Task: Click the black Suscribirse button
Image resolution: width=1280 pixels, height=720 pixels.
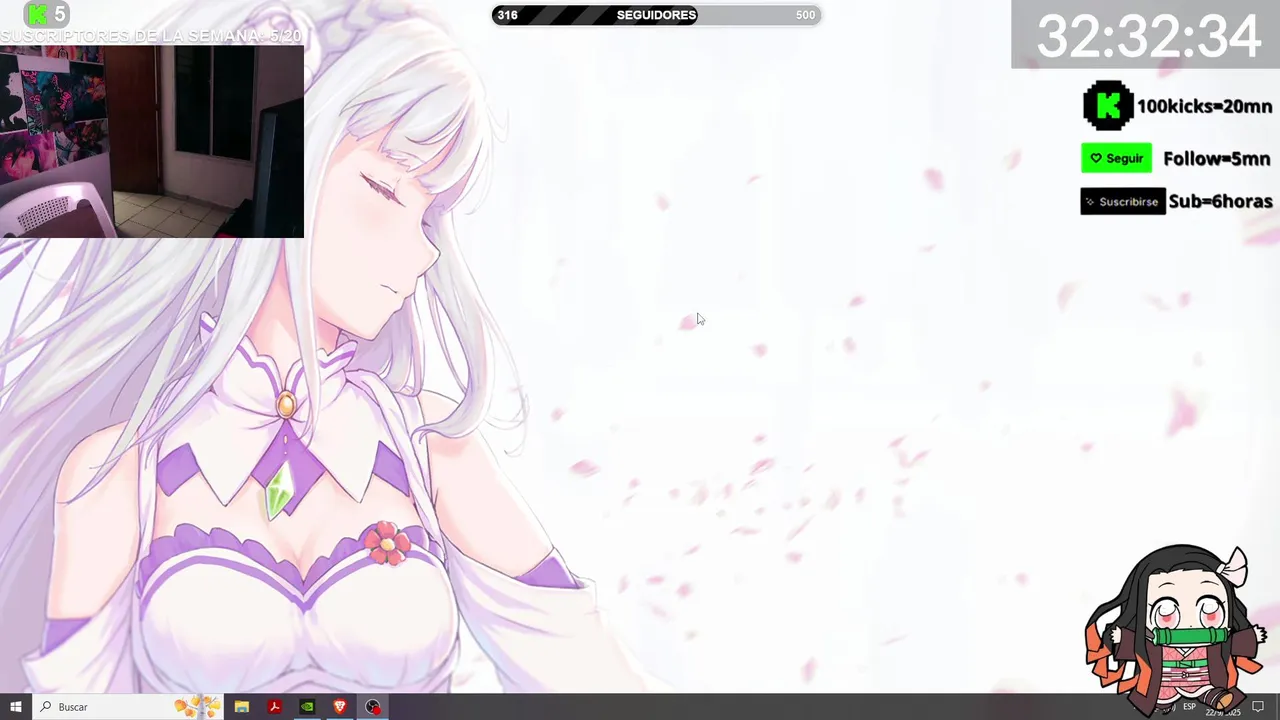Action: (x=1123, y=201)
